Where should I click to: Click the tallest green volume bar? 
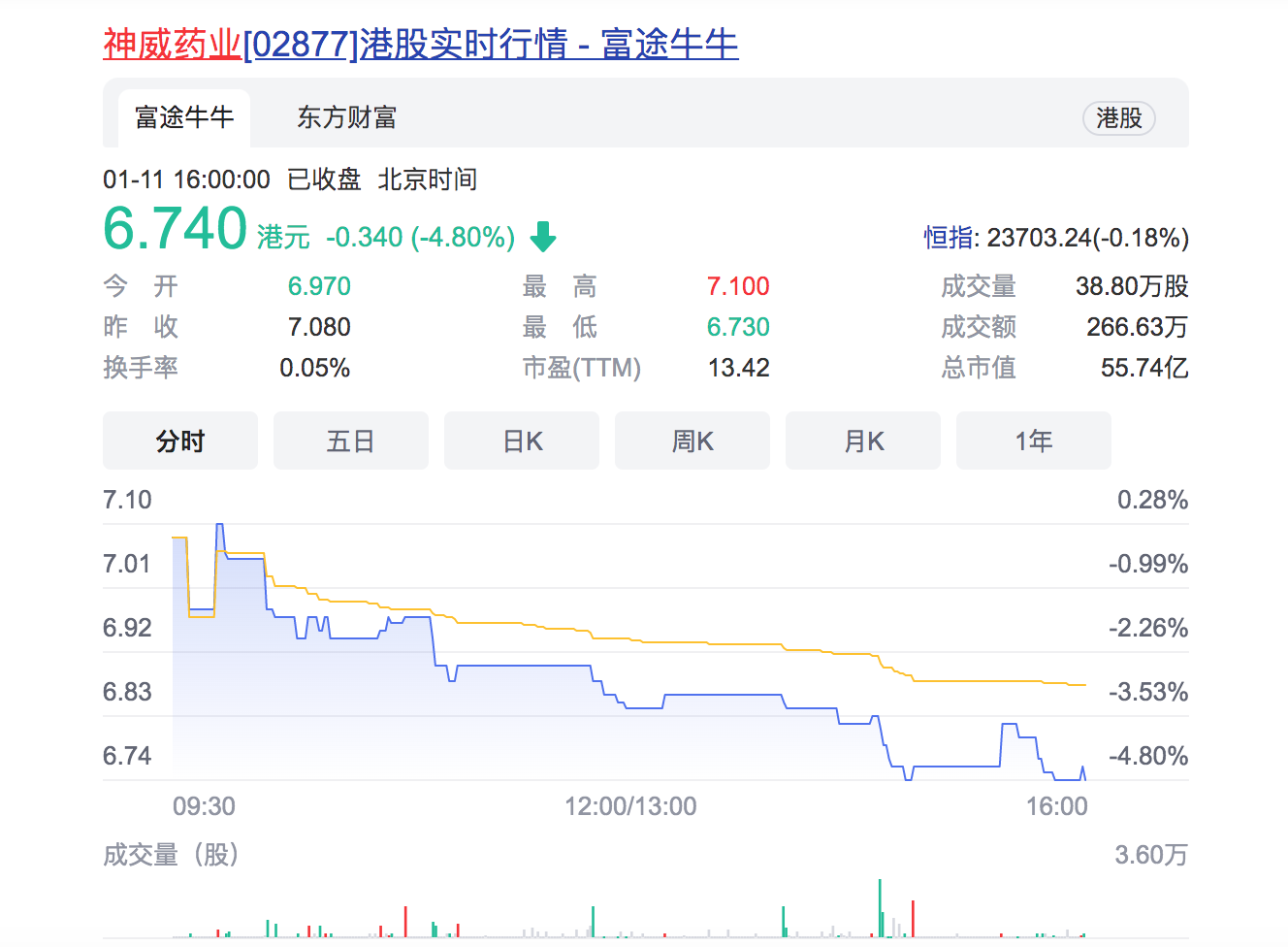[x=880, y=908]
